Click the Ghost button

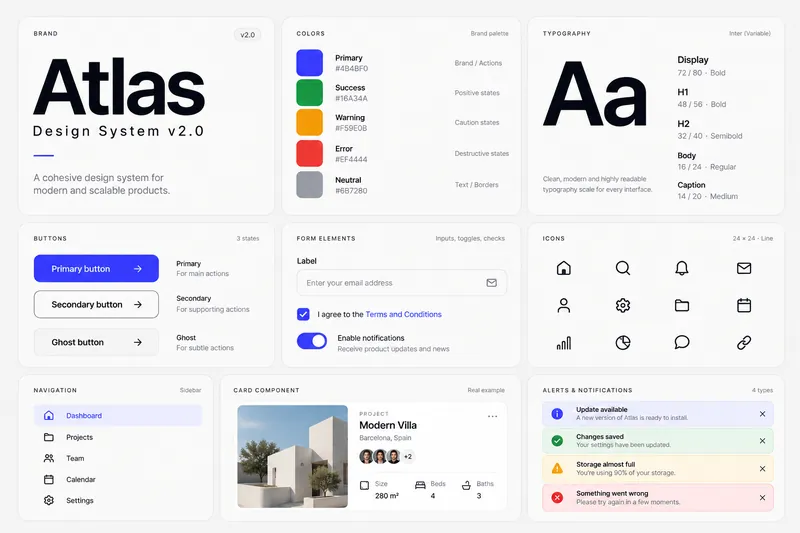click(96, 342)
